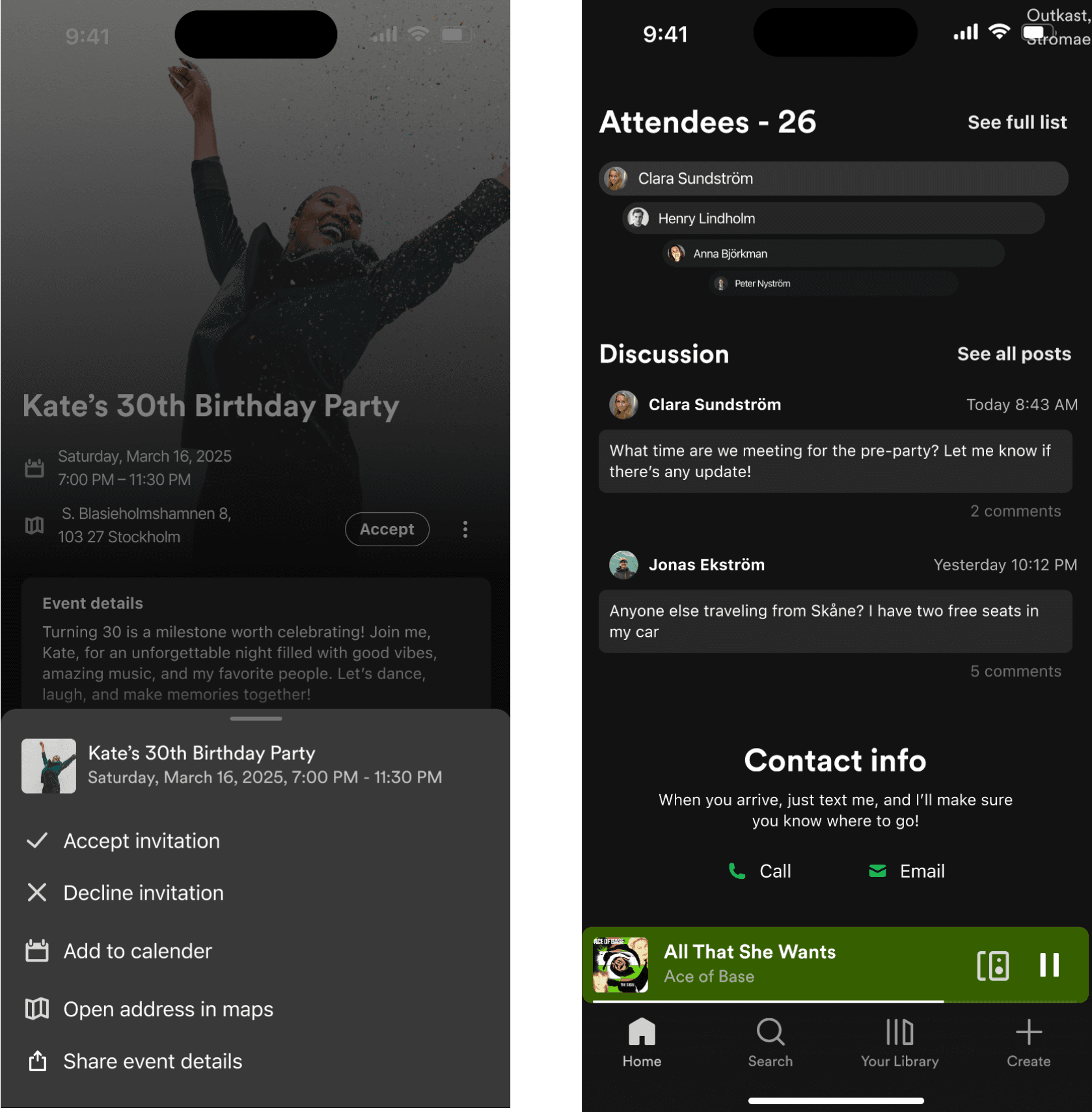This screenshot has height=1112, width=1092.
Task: Open the three-dot more options menu
Action: tap(465, 529)
